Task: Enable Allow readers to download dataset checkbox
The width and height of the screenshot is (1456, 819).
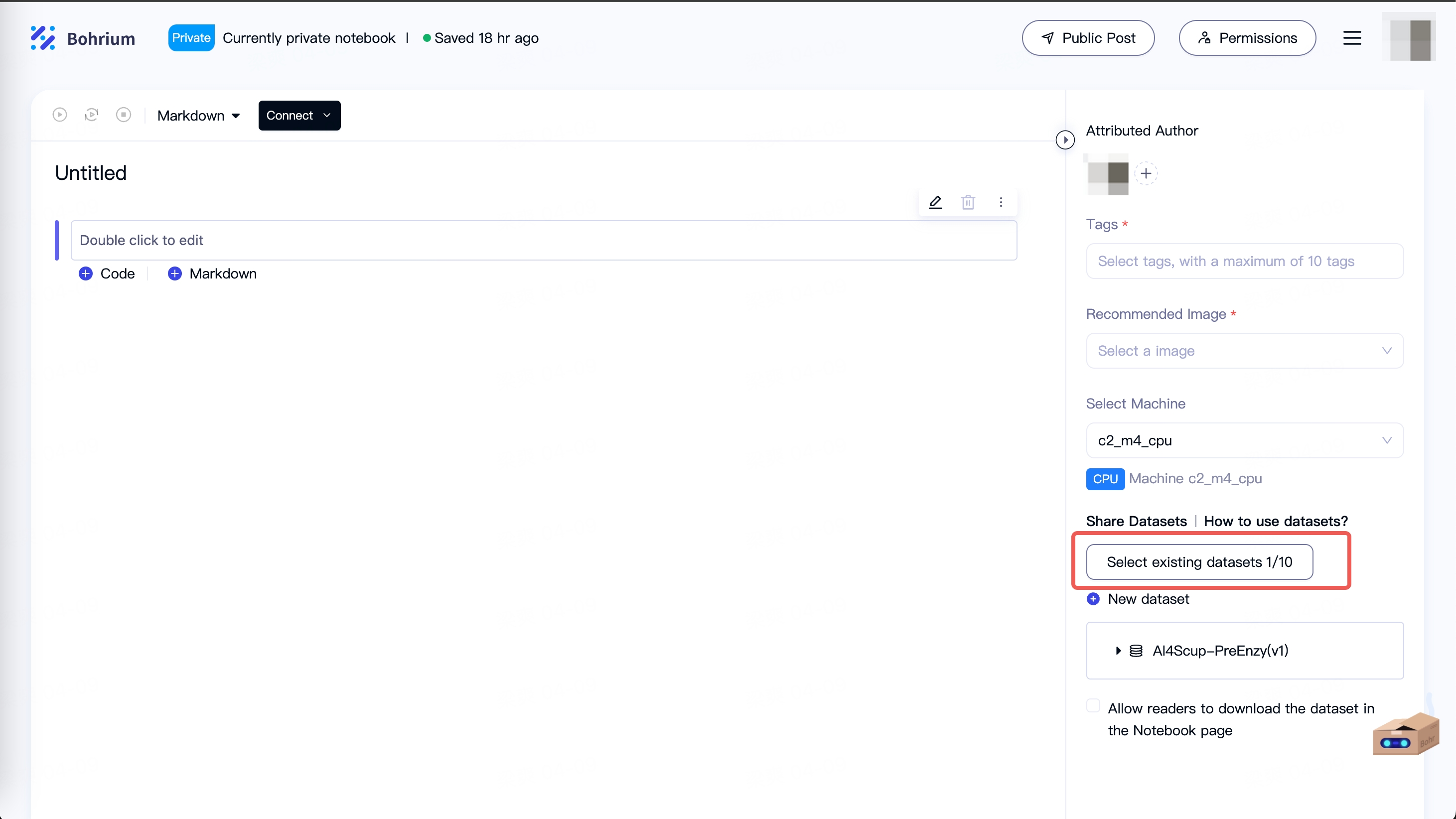Action: (x=1093, y=706)
